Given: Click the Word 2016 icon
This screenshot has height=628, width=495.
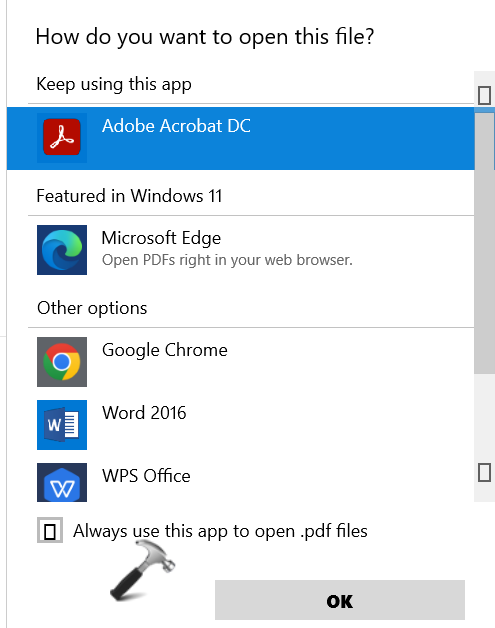Looking at the screenshot, I should click(62, 425).
